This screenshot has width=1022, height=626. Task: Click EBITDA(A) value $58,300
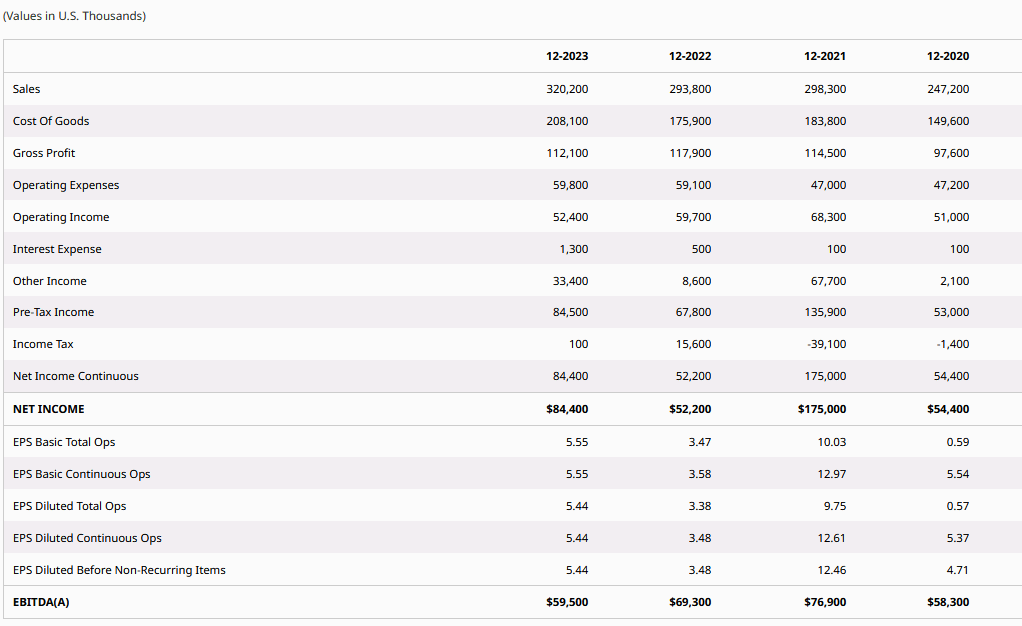point(948,602)
